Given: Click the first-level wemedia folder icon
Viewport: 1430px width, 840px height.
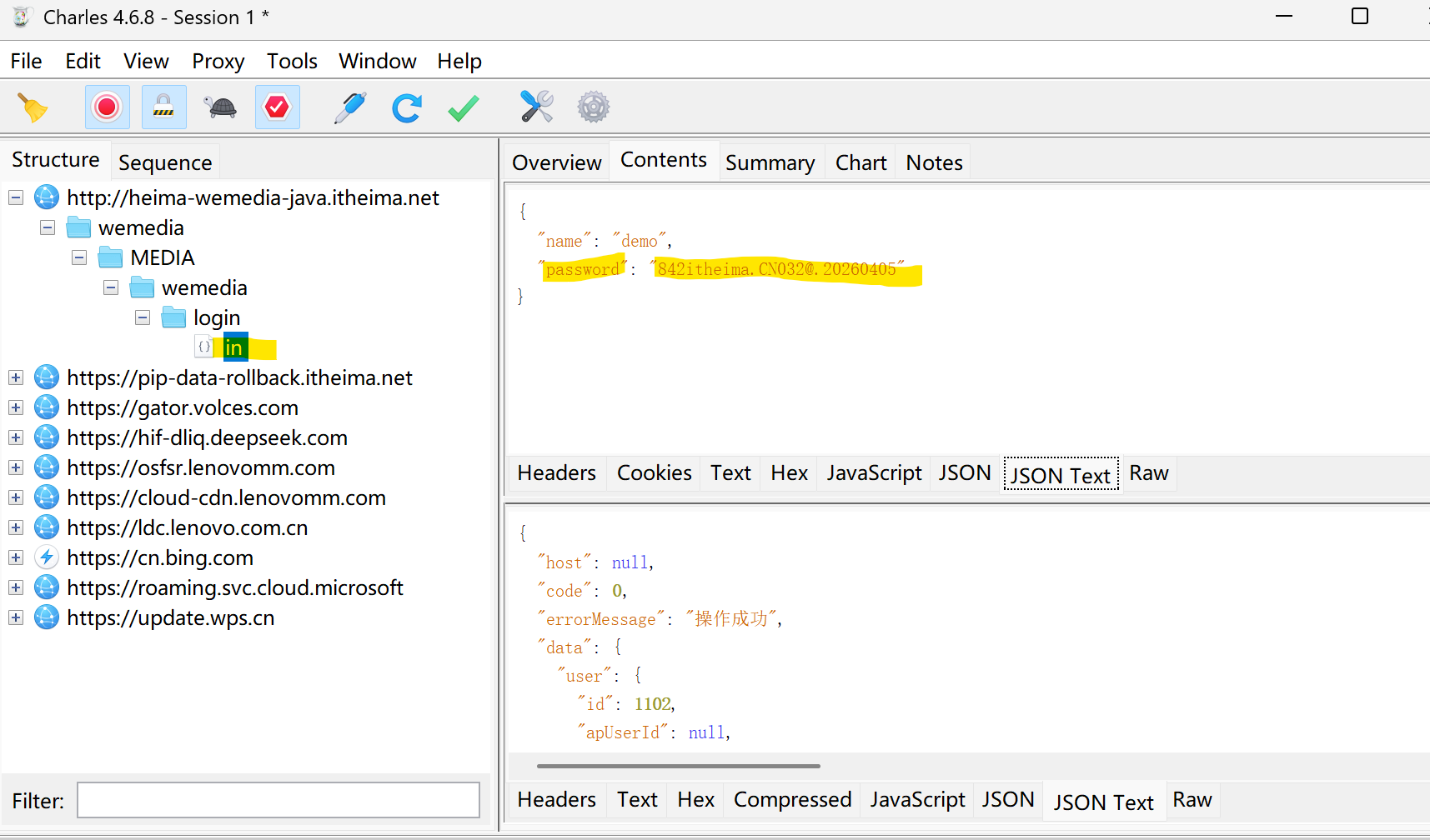Looking at the screenshot, I should pyautogui.click(x=78, y=227).
